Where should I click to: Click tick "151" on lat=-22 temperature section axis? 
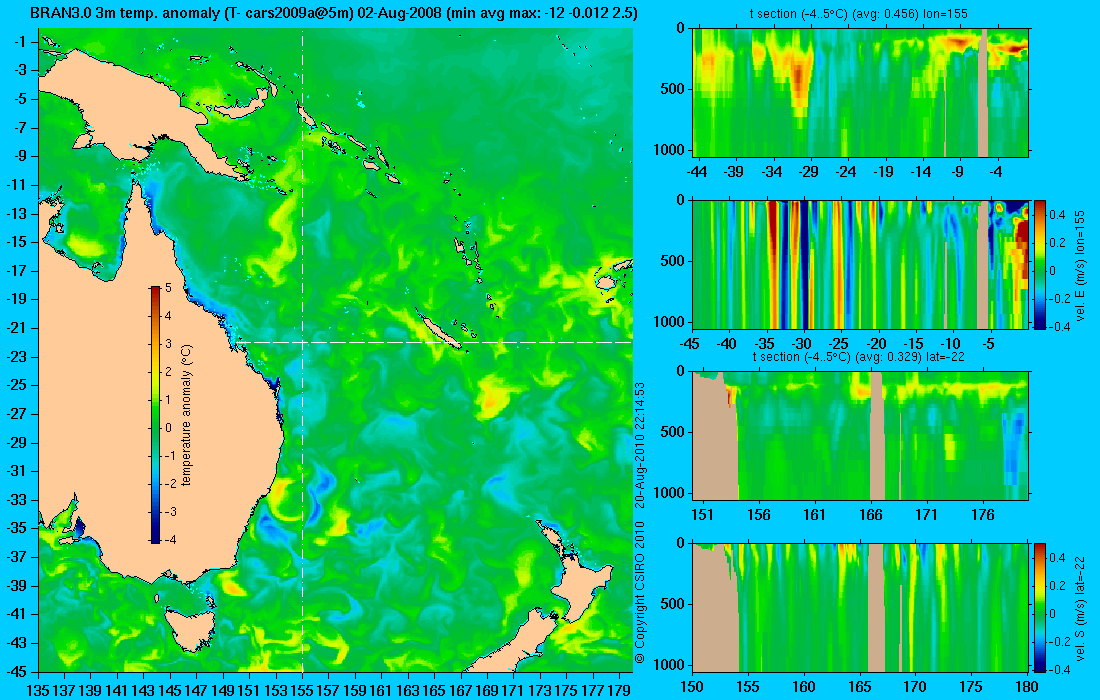point(702,516)
